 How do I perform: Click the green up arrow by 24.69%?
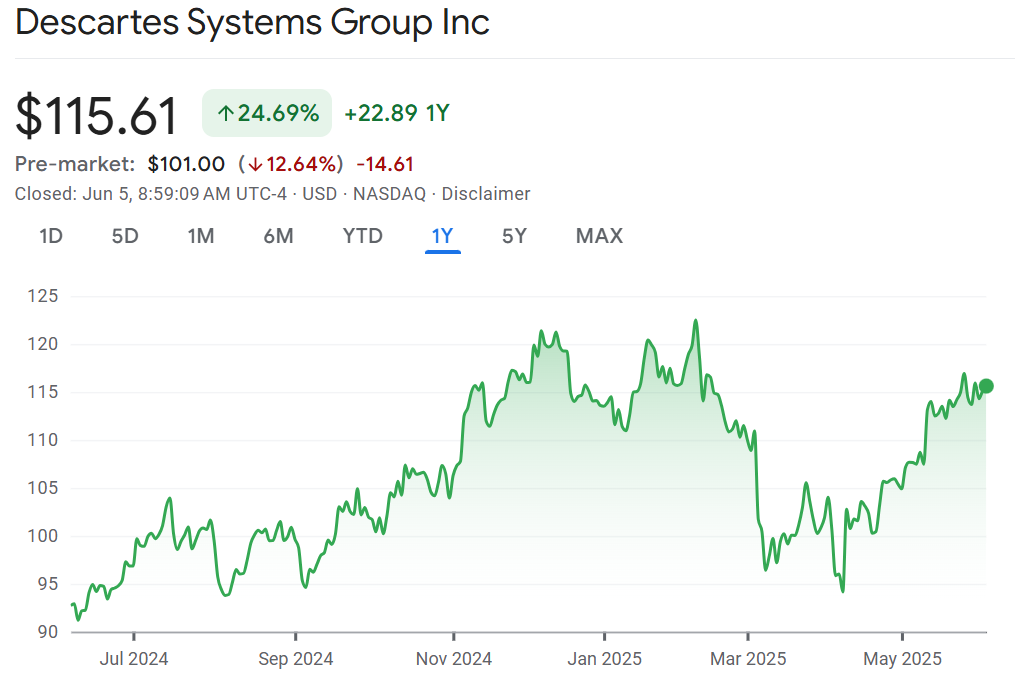(x=225, y=114)
